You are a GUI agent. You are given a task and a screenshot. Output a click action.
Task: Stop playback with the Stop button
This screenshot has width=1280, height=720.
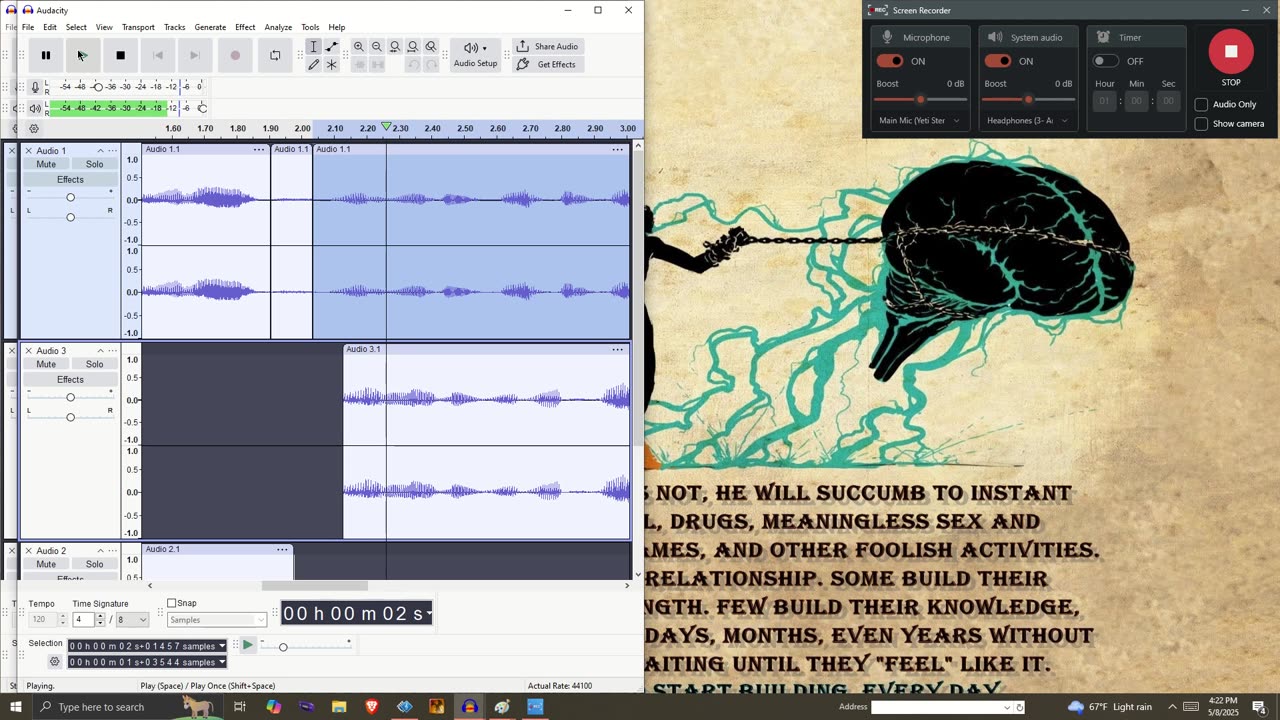click(x=120, y=55)
